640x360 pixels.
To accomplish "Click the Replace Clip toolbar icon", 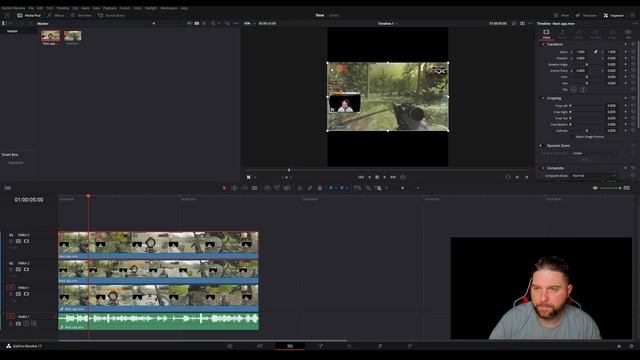I will pos(287,188).
